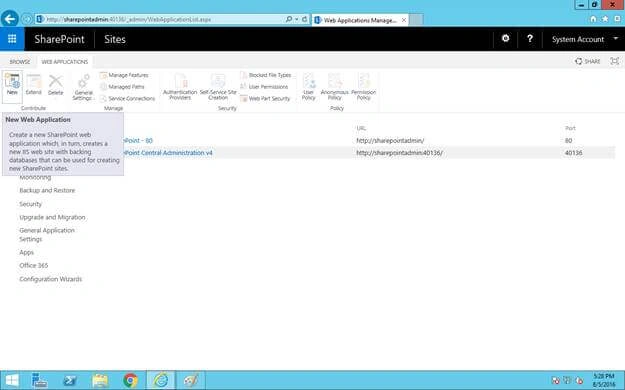
Task: Open Service Connections
Action: click(x=127, y=98)
